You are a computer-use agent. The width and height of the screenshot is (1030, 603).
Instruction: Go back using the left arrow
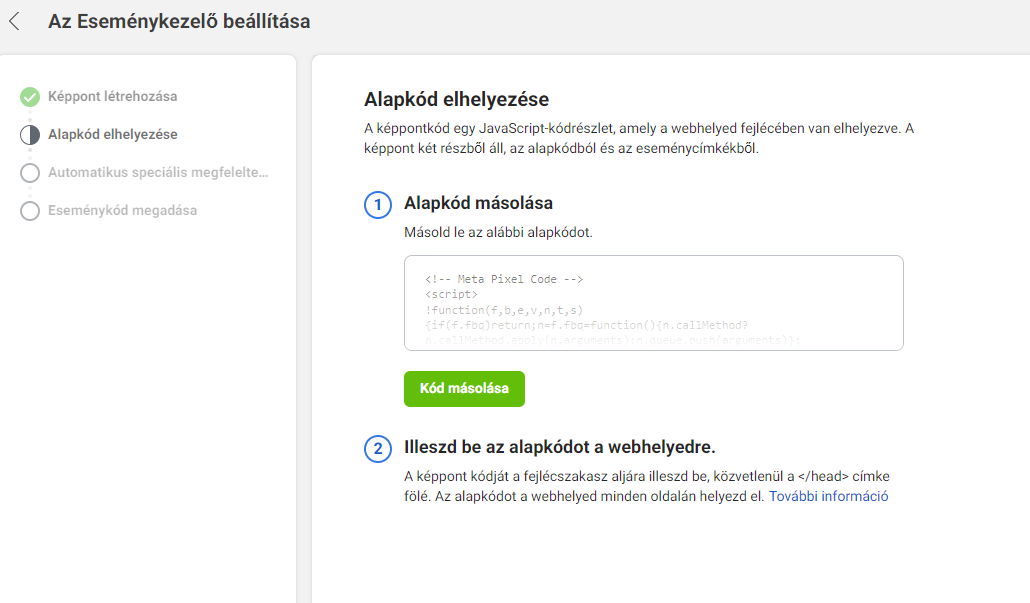coord(14,21)
